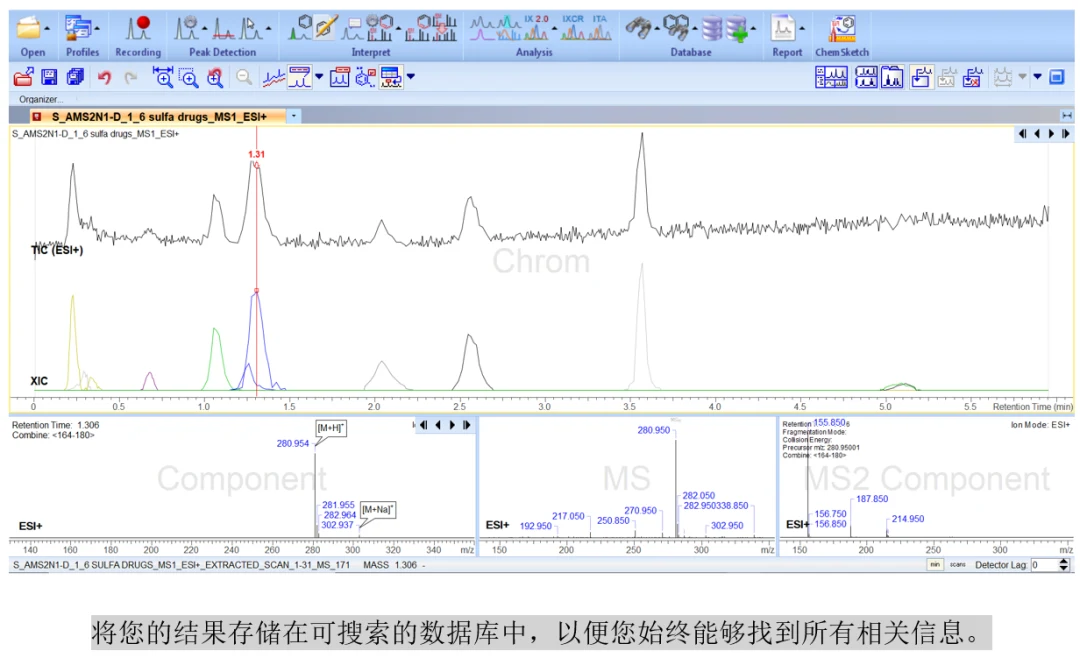Click the Detector Lag stepper arrows
1080x658 pixels.
coord(1063,565)
